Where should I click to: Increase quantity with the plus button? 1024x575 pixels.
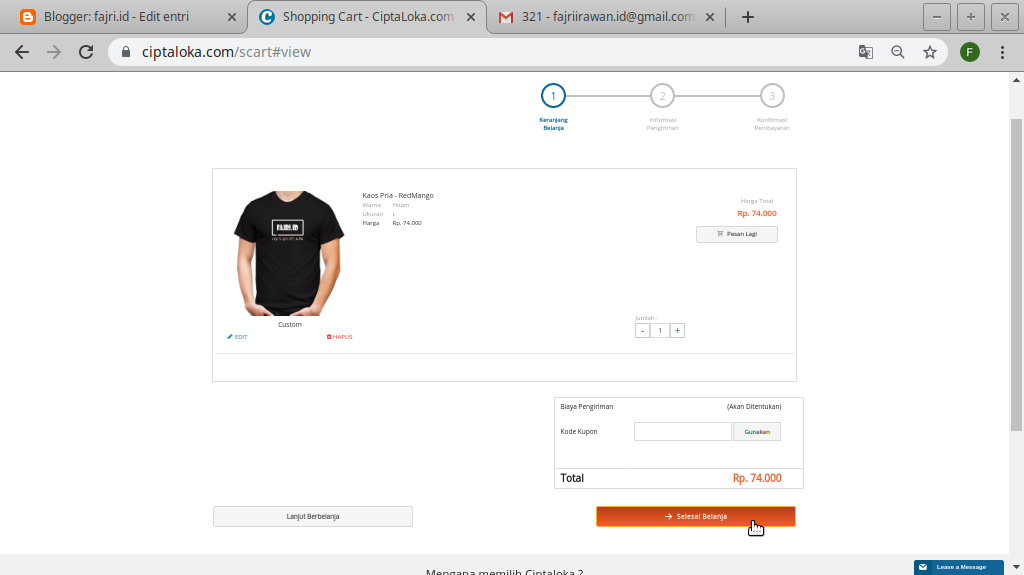[677, 331]
